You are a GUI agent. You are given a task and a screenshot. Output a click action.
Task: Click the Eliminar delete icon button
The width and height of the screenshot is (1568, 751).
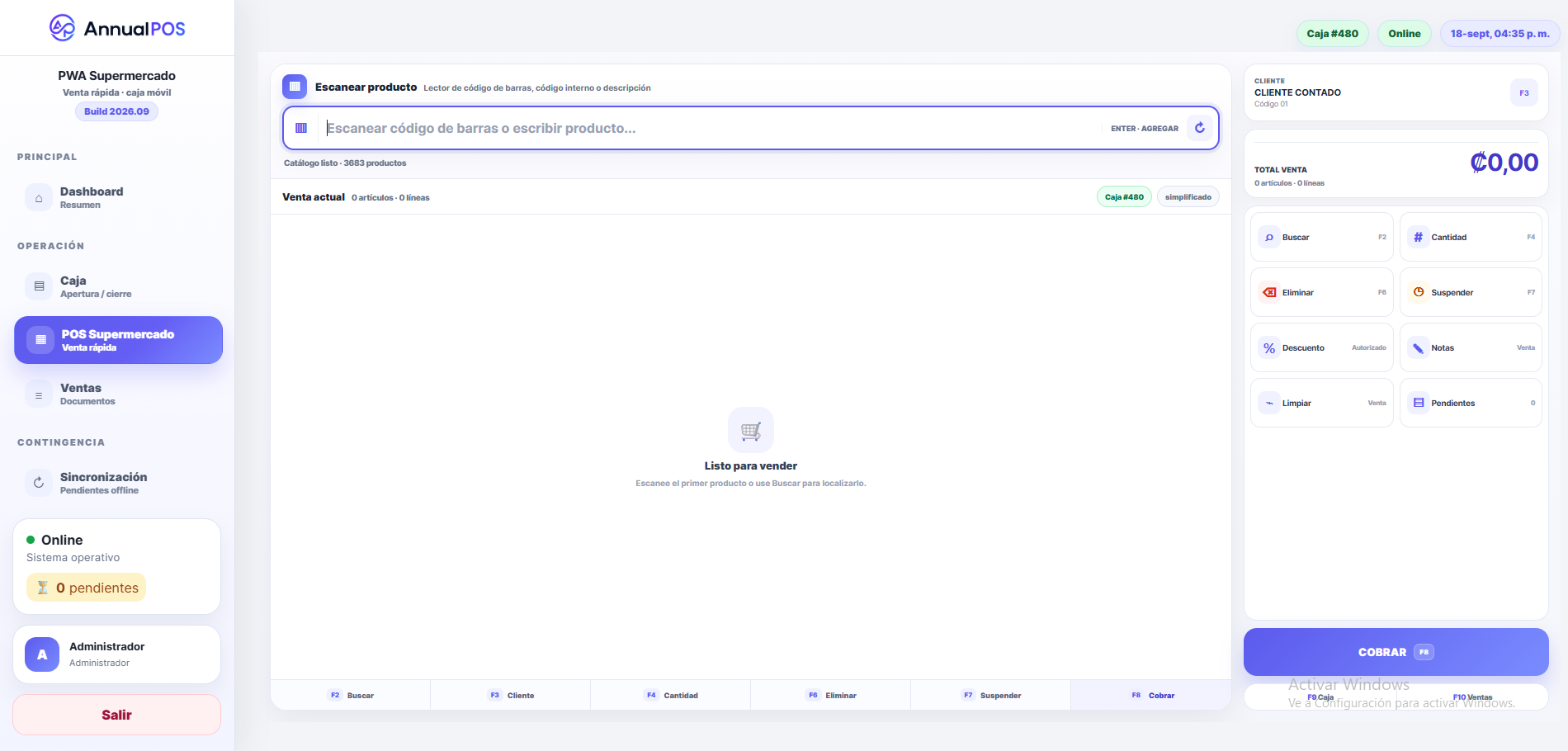[1321, 292]
